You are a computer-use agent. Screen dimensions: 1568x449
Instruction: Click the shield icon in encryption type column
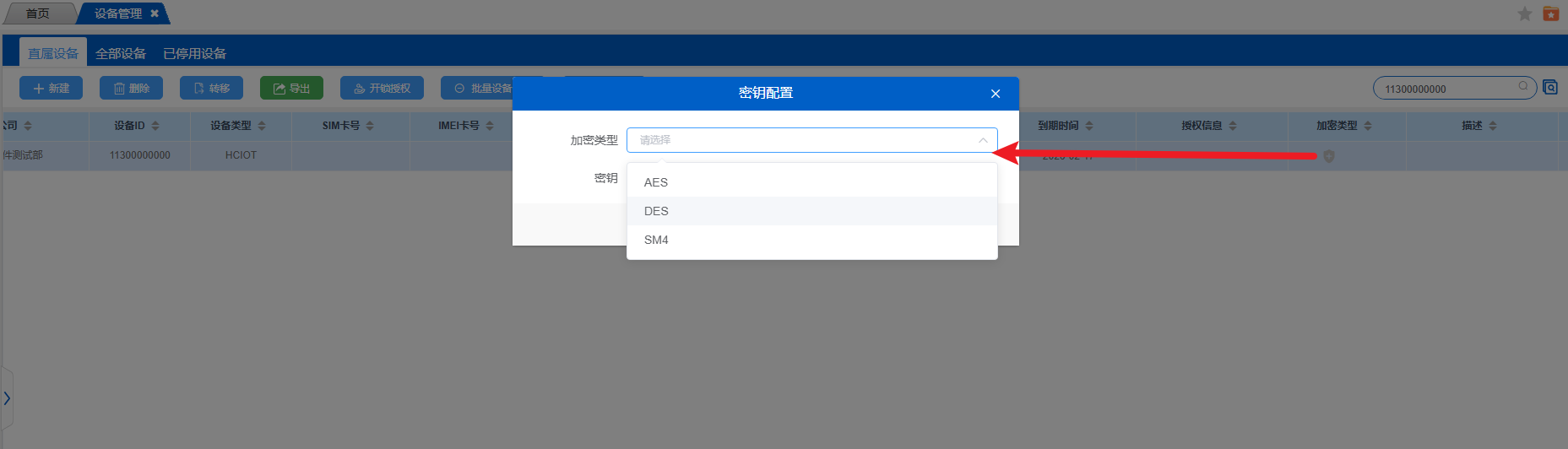[x=1328, y=156]
